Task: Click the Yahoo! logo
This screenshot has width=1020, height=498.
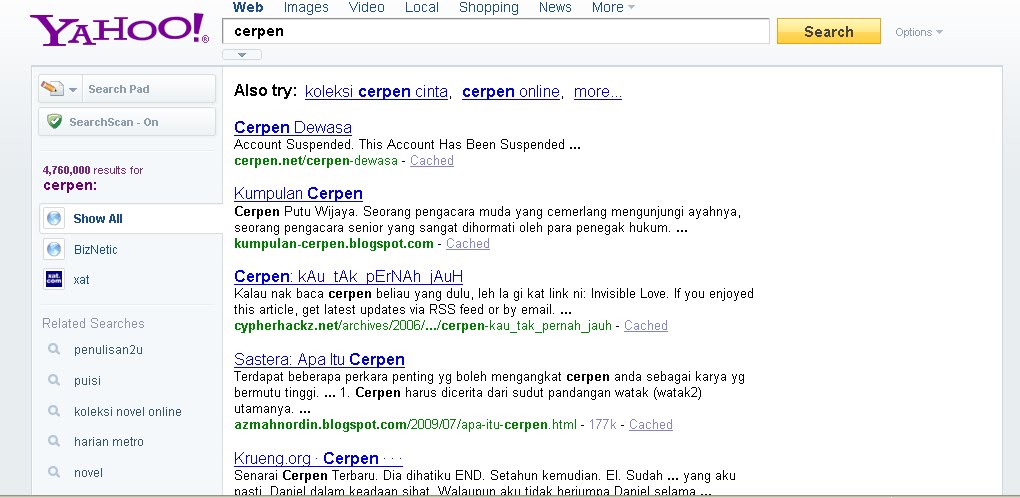Action: [x=120, y=30]
